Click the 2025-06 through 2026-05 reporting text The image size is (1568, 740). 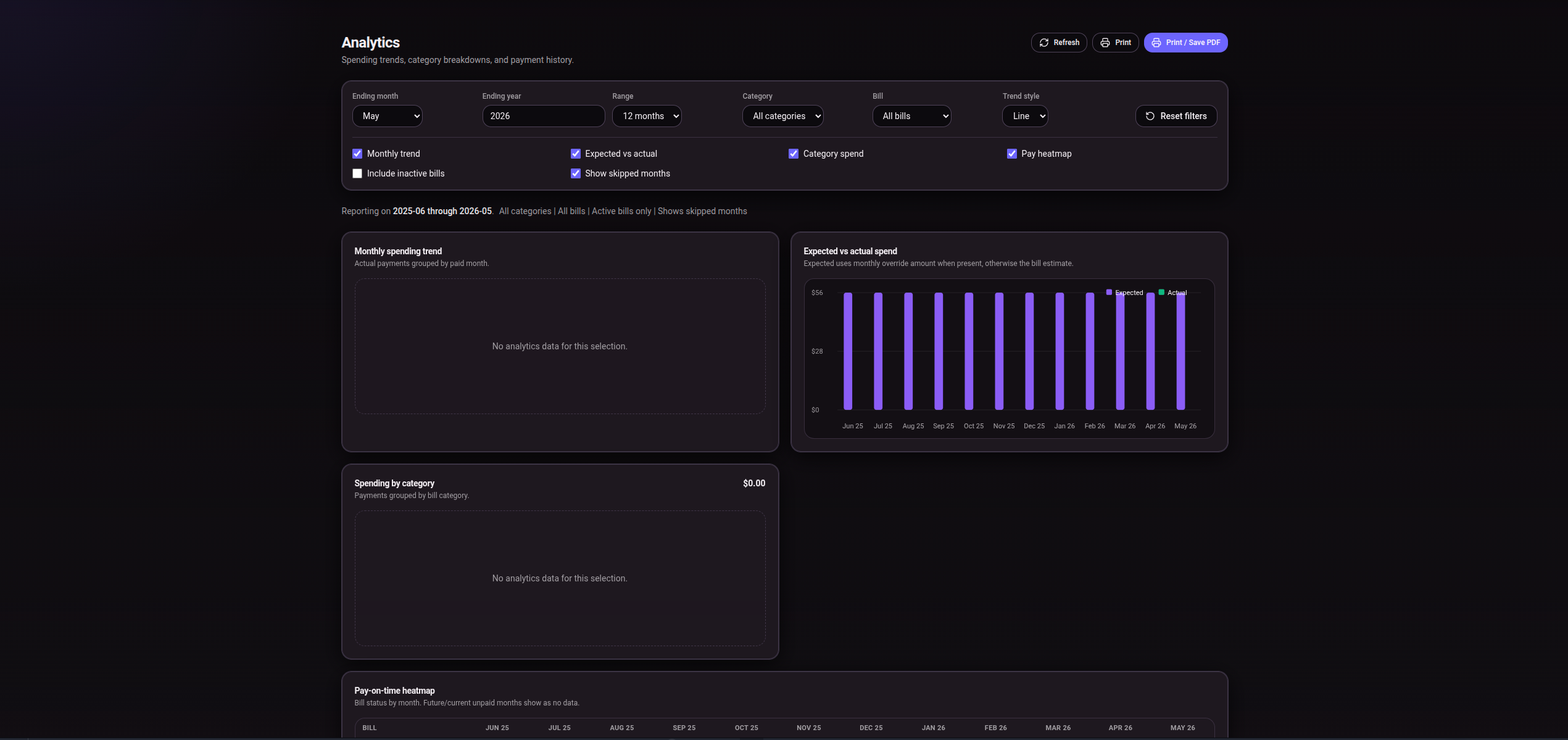pyautogui.click(x=442, y=211)
